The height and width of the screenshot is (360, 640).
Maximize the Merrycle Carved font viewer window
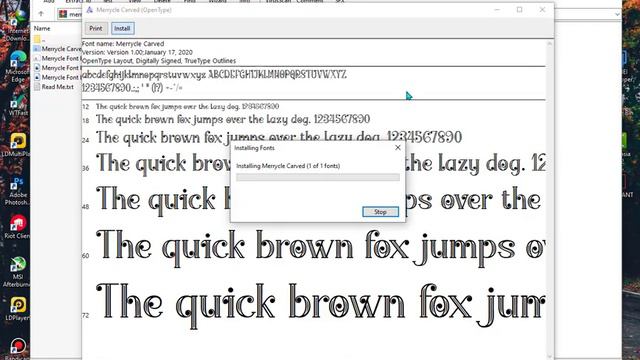coord(520,10)
